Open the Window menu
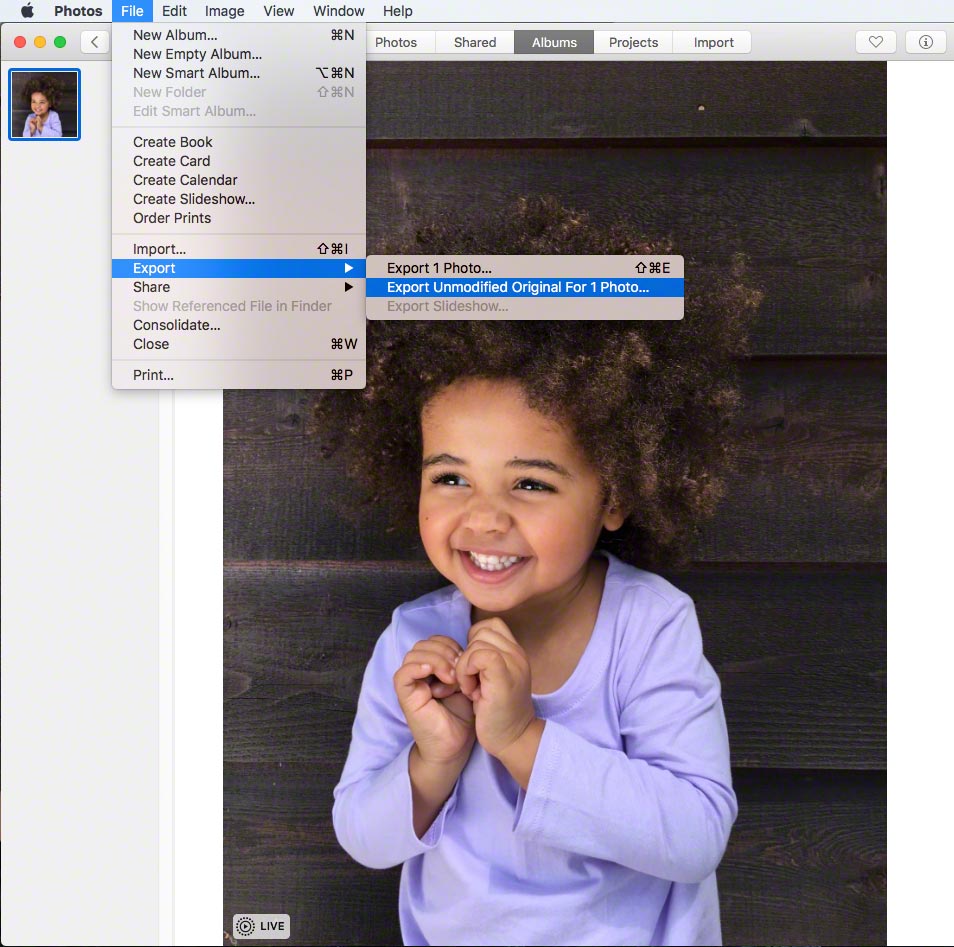 pos(338,11)
